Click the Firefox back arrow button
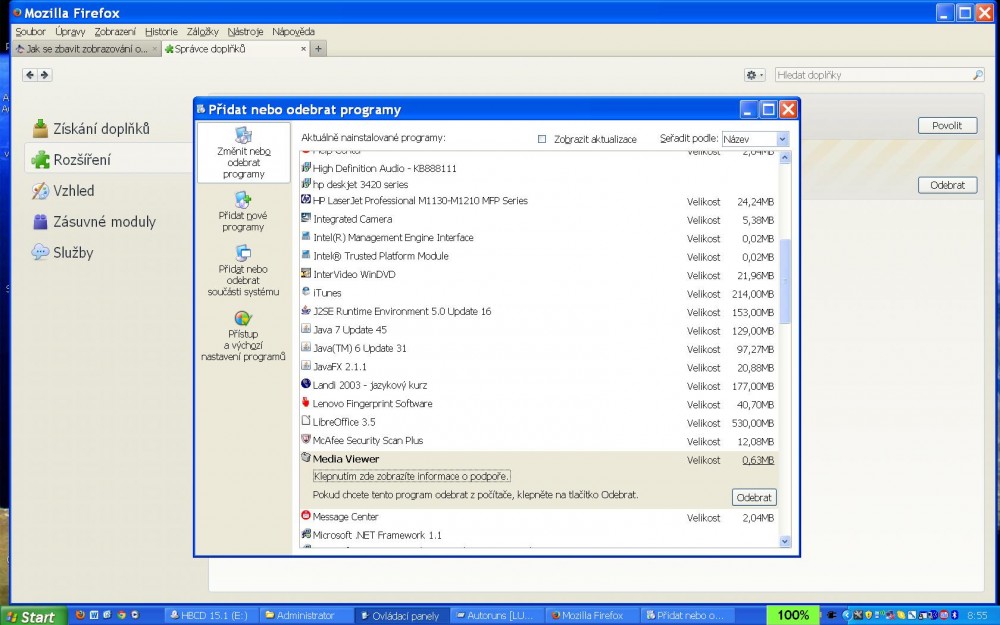The height and width of the screenshot is (625, 1000). [x=30, y=75]
